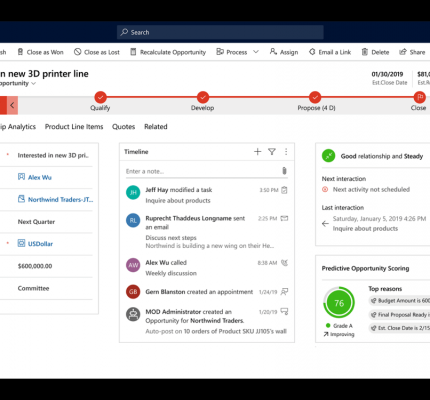Click the email icon on Ruprecht's entry
Screen dimensions: 430x400
pos(284,218)
